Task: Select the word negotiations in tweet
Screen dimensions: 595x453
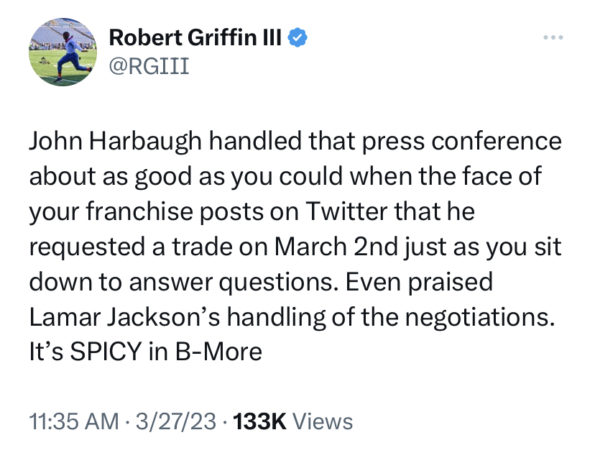Action: 478,317
